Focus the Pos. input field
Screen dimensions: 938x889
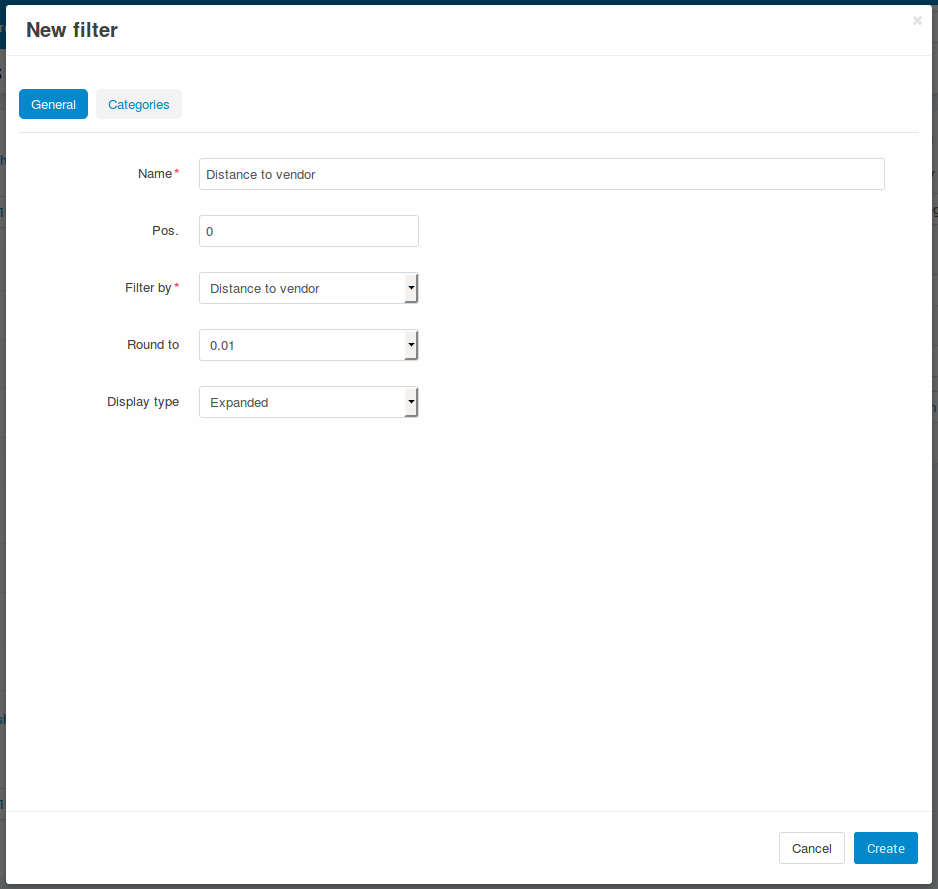click(x=309, y=231)
